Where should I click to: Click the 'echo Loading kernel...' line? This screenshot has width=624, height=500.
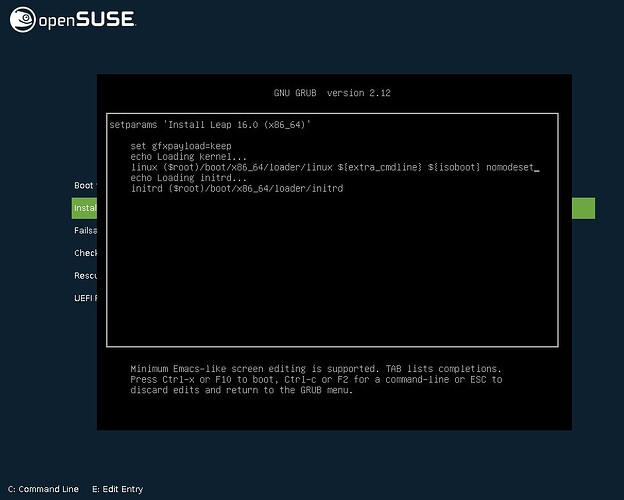pos(188,156)
